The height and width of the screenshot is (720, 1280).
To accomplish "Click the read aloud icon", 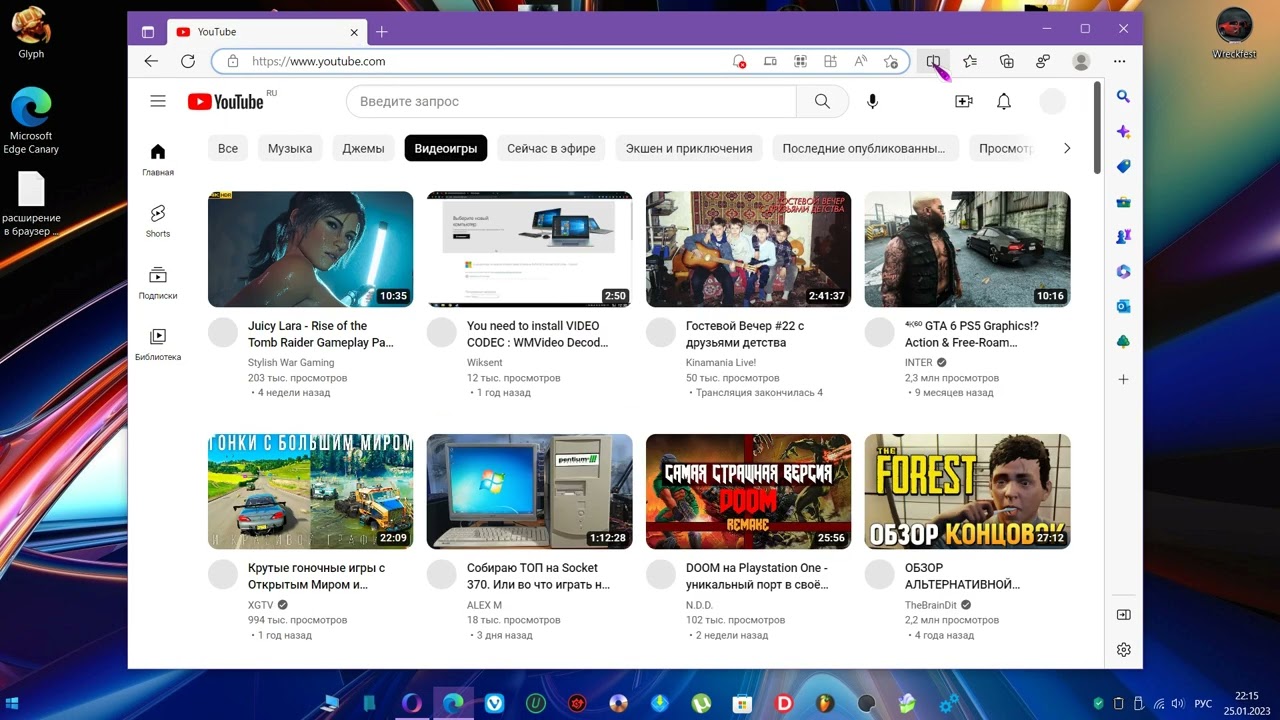I will (860, 61).
